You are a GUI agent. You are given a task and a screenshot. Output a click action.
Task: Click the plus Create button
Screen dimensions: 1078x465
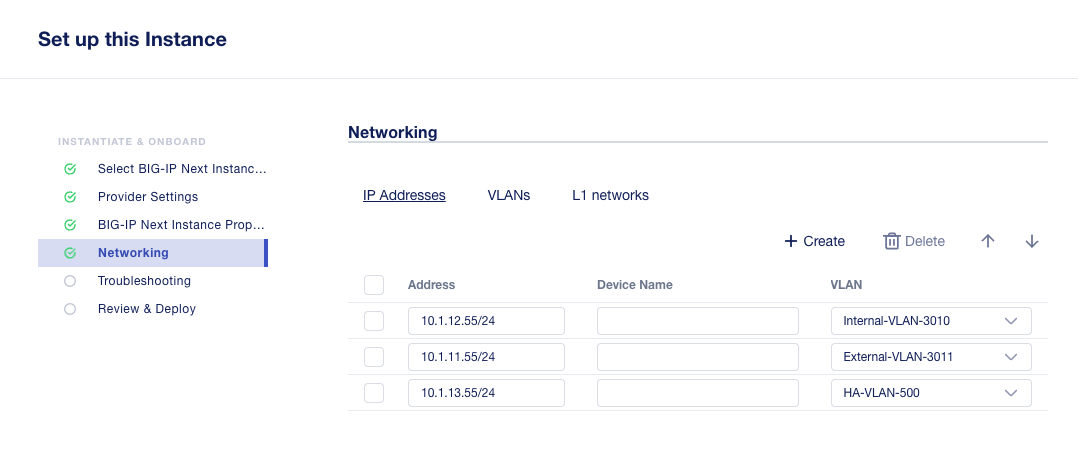pyautogui.click(x=815, y=241)
